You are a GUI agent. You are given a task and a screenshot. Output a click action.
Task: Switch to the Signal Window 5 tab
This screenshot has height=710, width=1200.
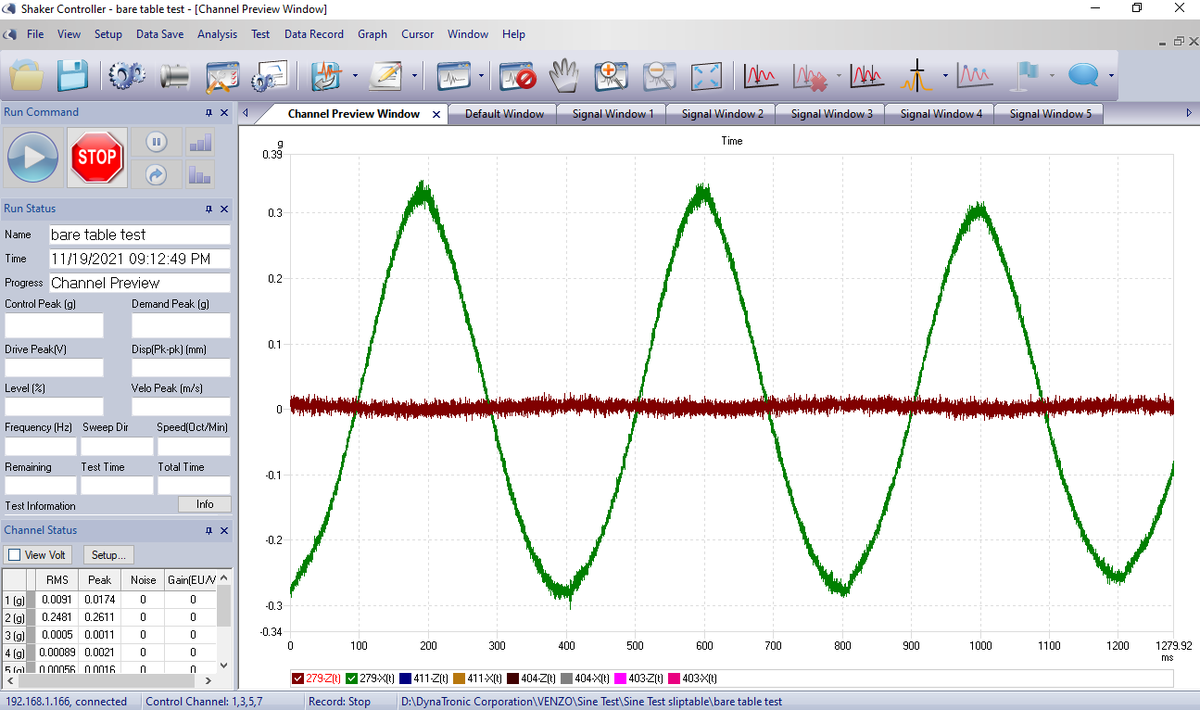click(1051, 114)
